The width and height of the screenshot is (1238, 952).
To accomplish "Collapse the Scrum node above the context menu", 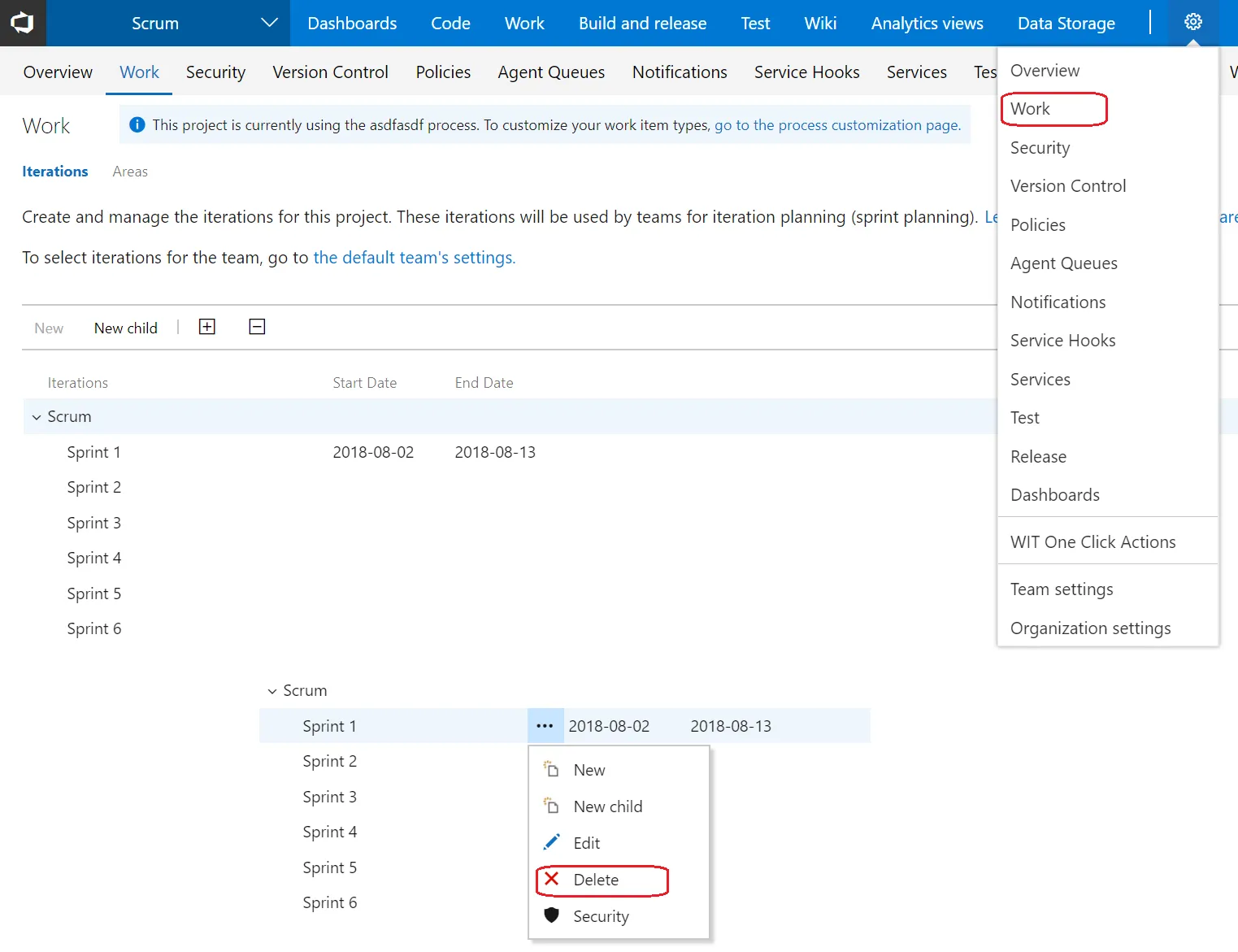I will pyautogui.click(x=272, y=691).
